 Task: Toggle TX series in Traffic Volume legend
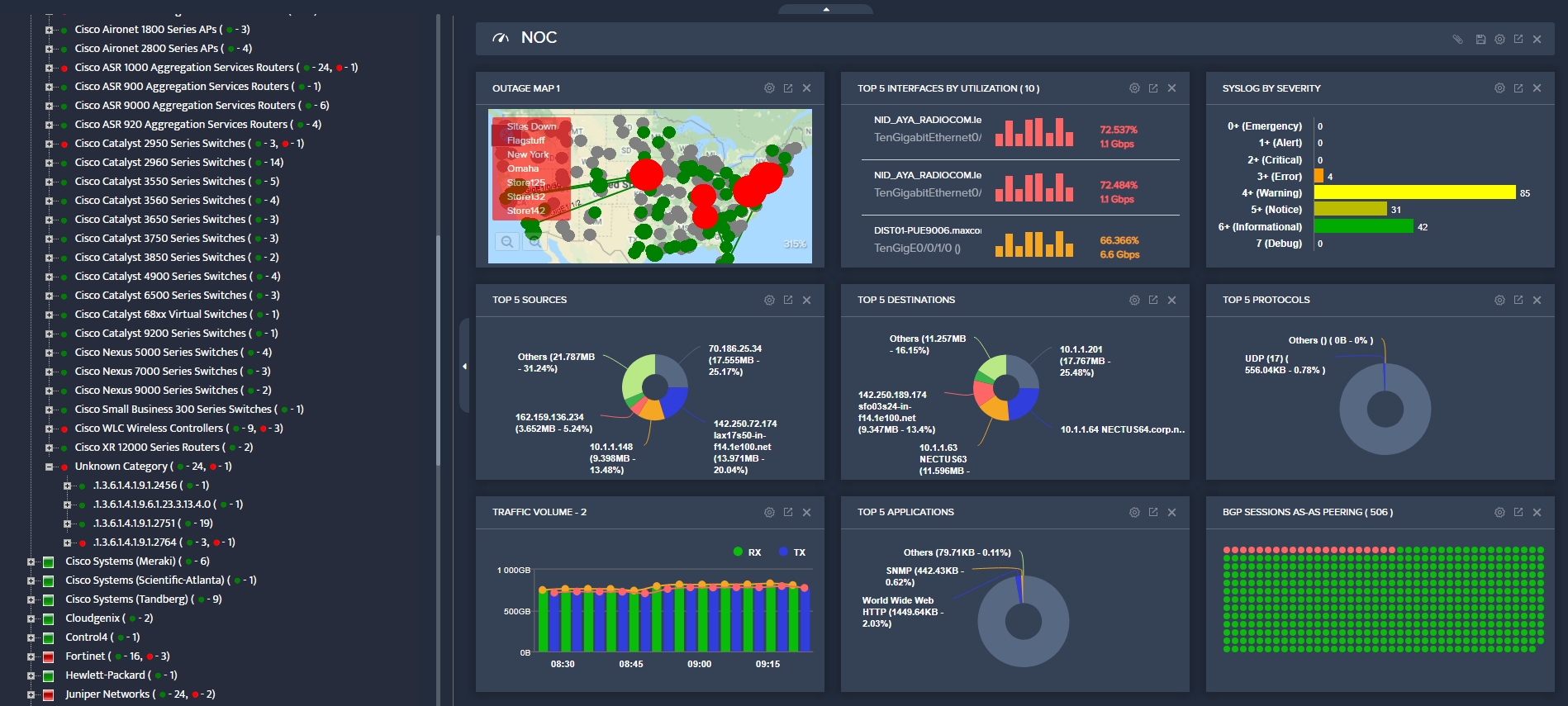[792, 552]
